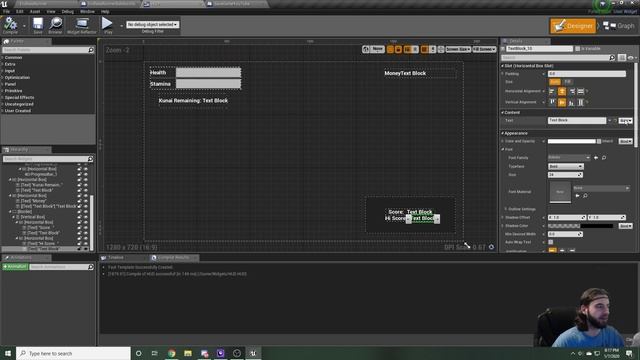Expand the Input palette category

click(x=10, y=71)
